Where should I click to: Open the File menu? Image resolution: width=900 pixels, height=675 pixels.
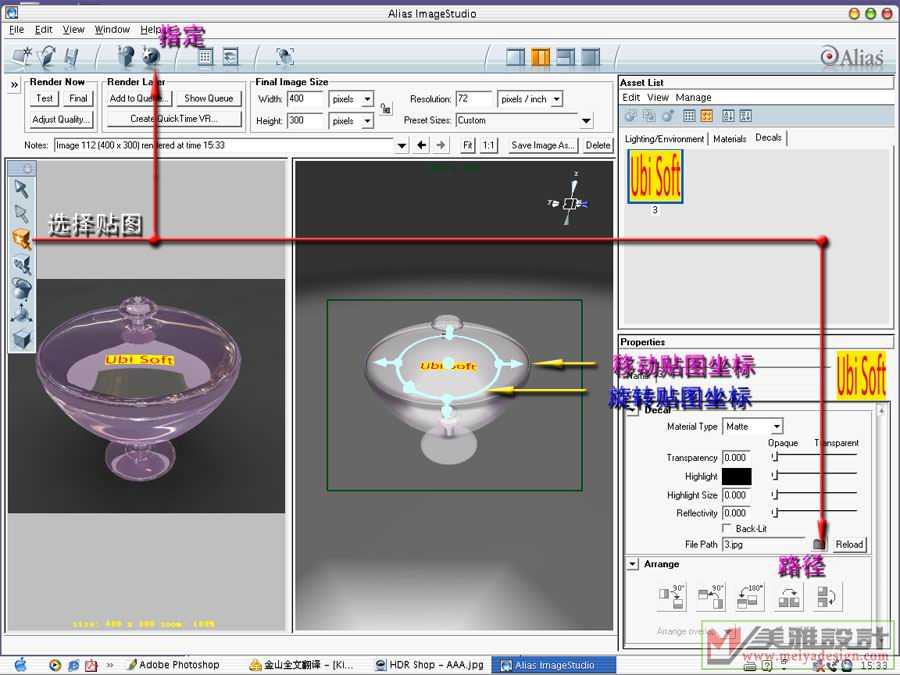(17, 29)
